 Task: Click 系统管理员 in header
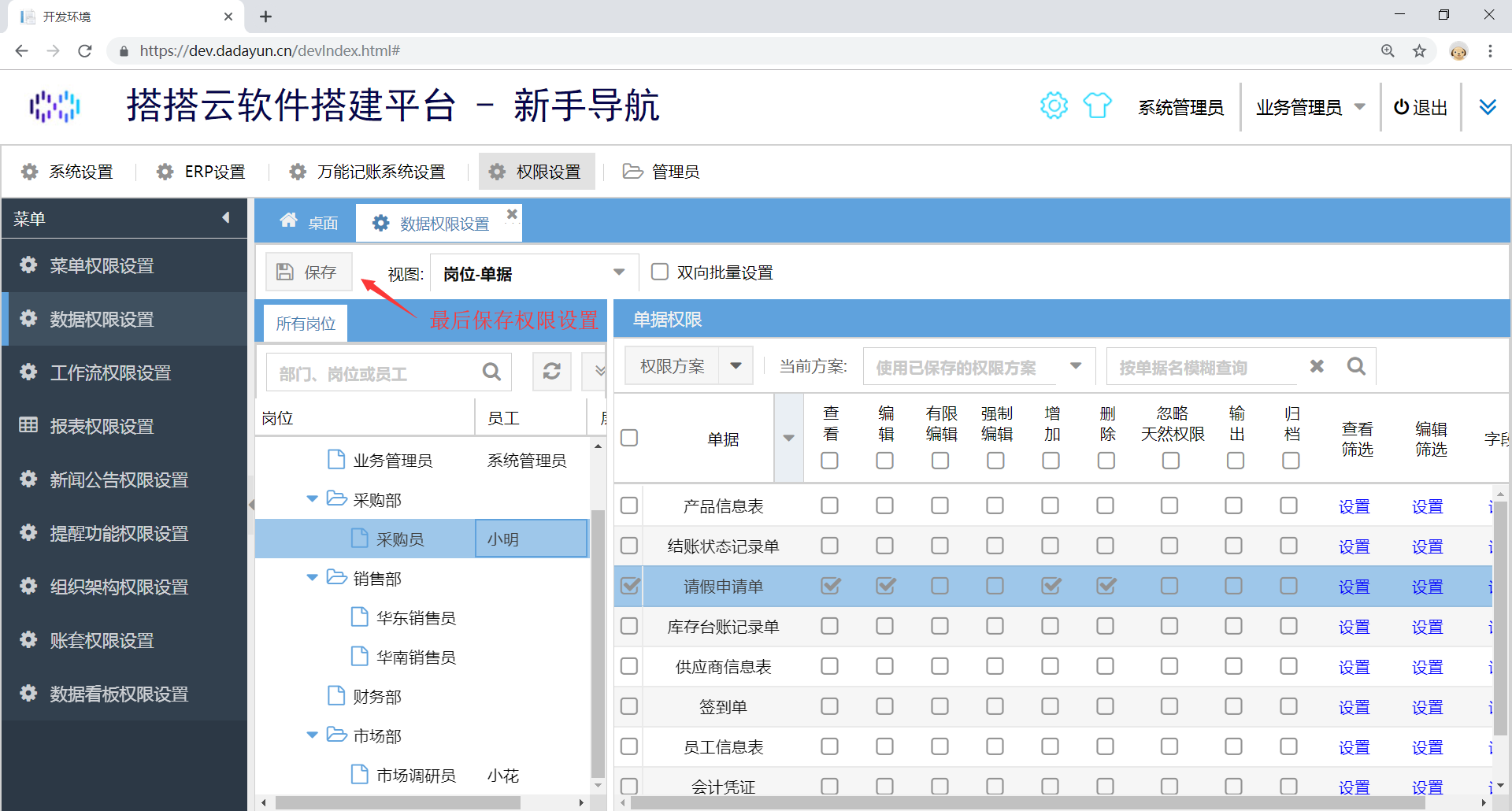tap(1180, 107)
